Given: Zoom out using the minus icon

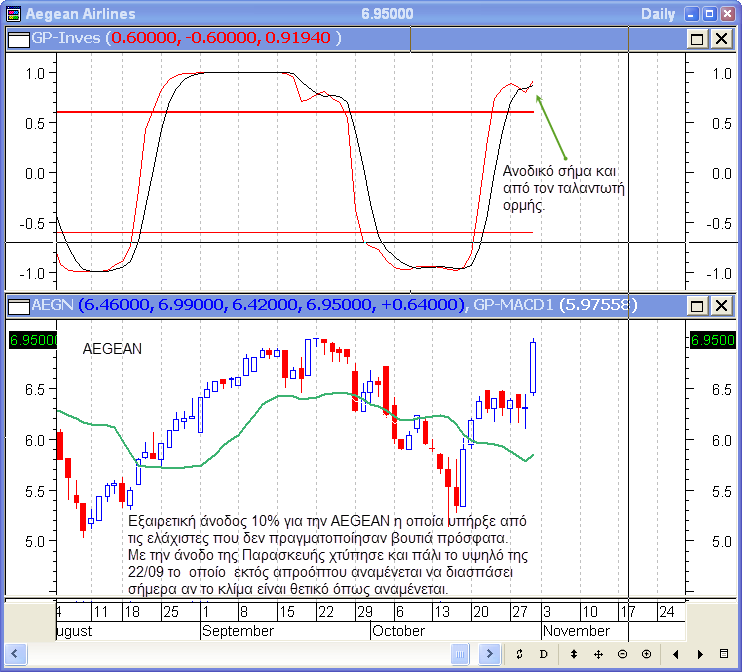Looking at the screenshot, I should click(622, 654).
